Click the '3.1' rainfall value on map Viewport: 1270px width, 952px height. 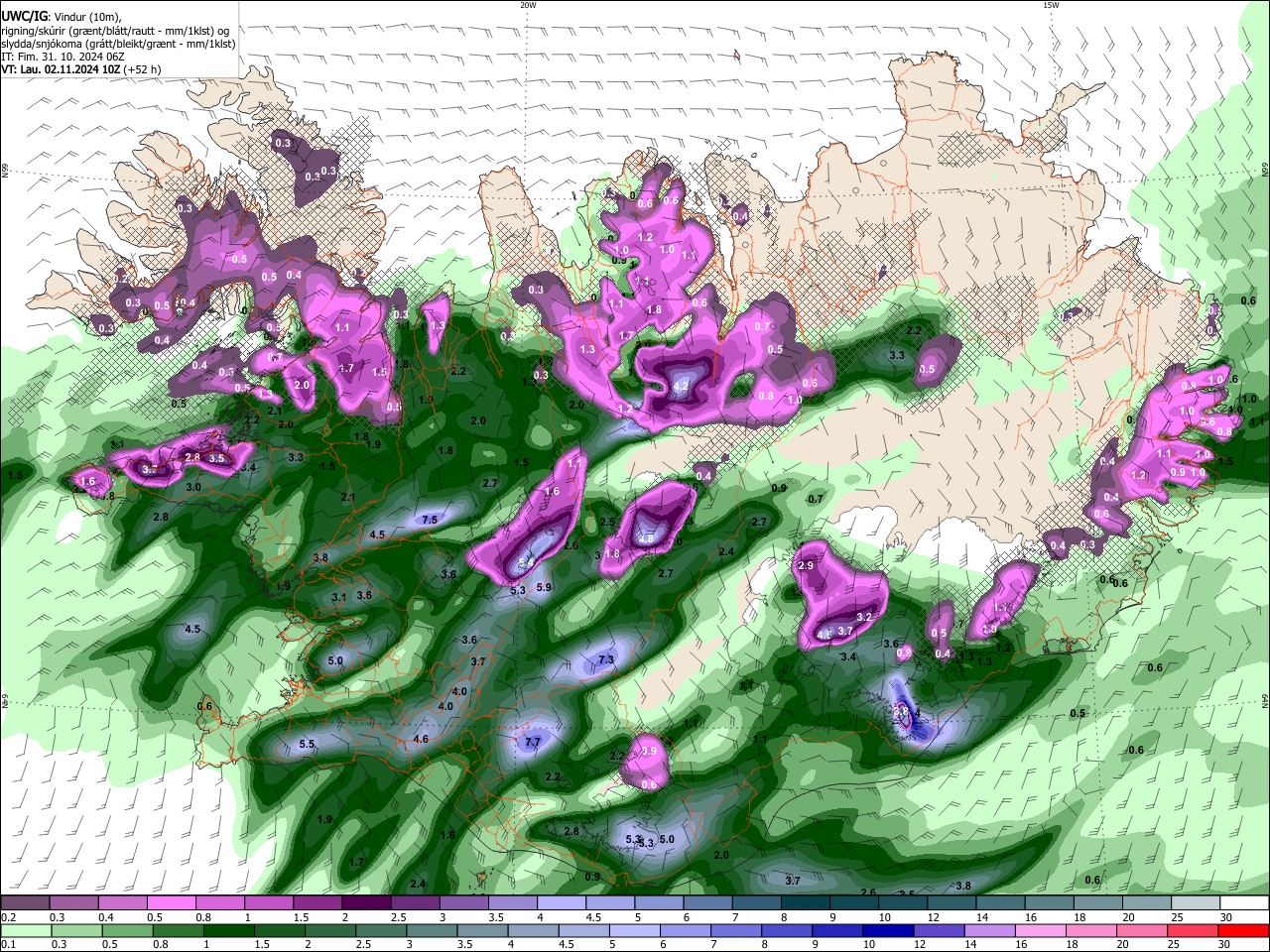click(338, 597)
